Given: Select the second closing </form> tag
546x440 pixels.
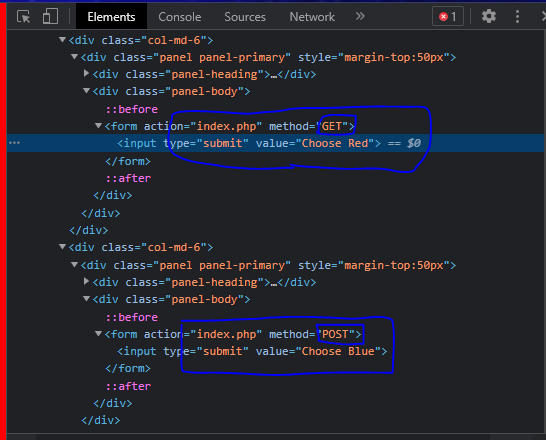Looking at the screenshot, I should 128,368.
